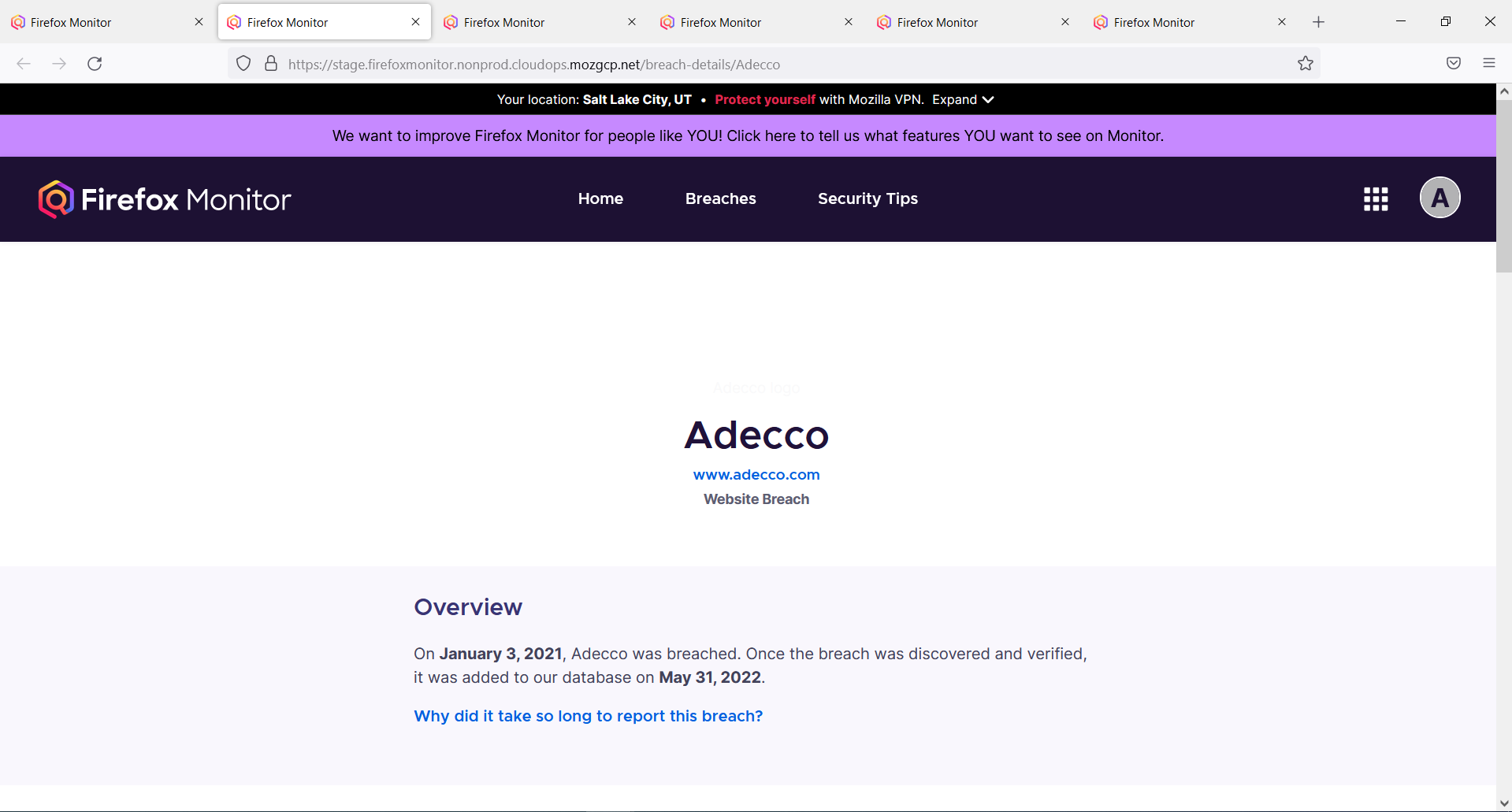Click the vertical scrollbar thumb
The image size is (1512, 812).
pyautogui.click(x=1504, y=186)
